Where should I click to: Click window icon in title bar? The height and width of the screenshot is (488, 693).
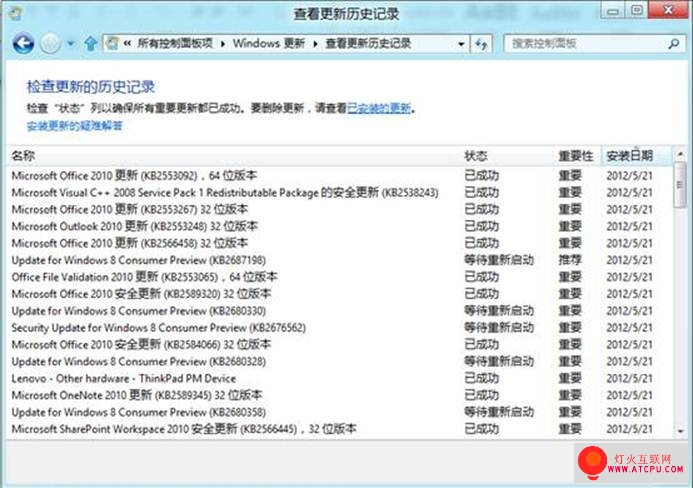[15, 14]
